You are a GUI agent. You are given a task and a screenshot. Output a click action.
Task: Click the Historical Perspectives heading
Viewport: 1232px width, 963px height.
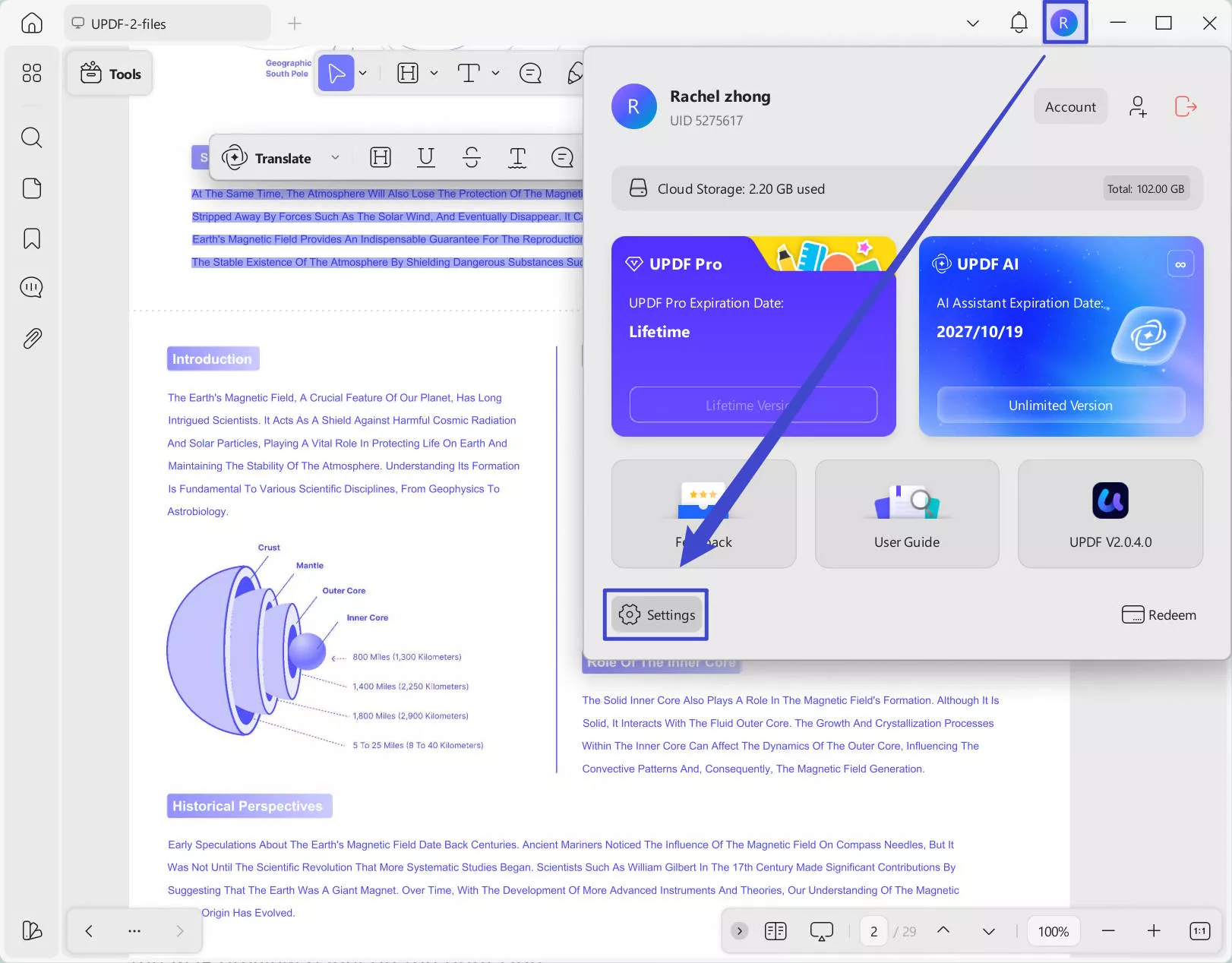click(249, 806)
